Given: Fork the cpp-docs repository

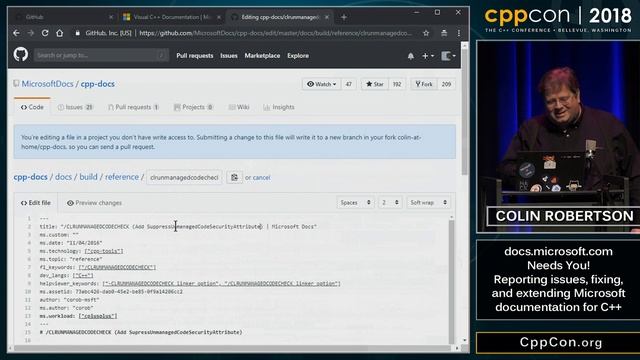Looking at the screenshot, I should [424, 84].
